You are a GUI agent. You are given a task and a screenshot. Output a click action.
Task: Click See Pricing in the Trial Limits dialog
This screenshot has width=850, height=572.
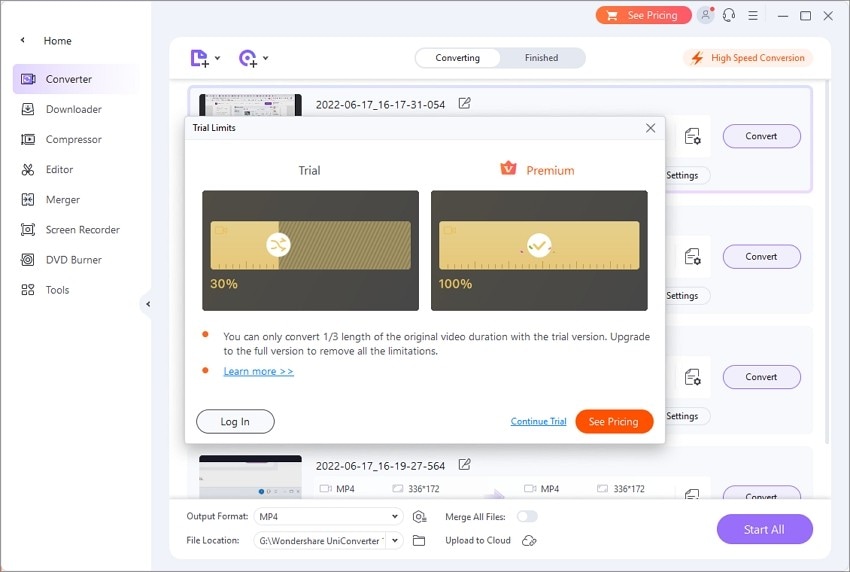pyautogui.click(x=614, y=421)
